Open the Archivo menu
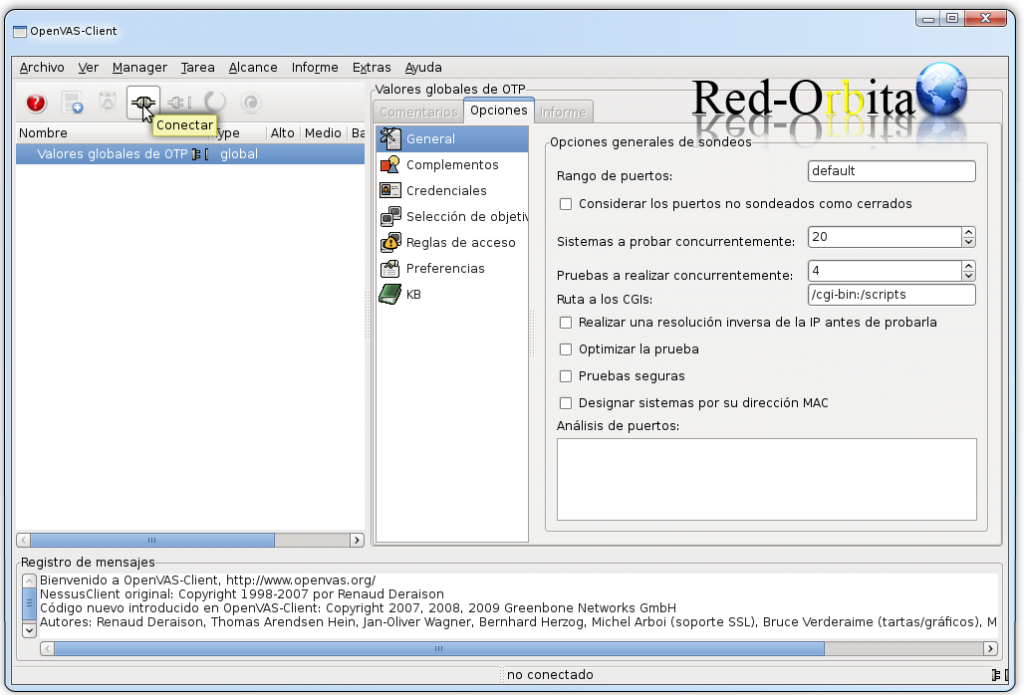The image size is (1024, 695). [x=42, y=67]
